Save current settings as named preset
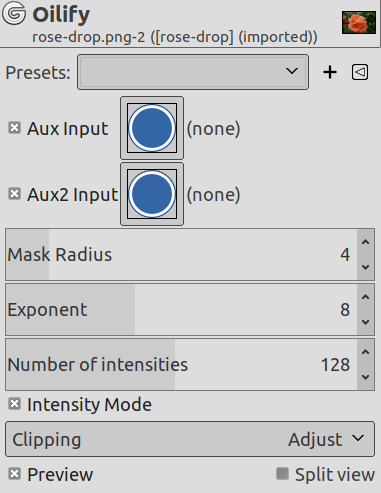 (x=330, y=72)
